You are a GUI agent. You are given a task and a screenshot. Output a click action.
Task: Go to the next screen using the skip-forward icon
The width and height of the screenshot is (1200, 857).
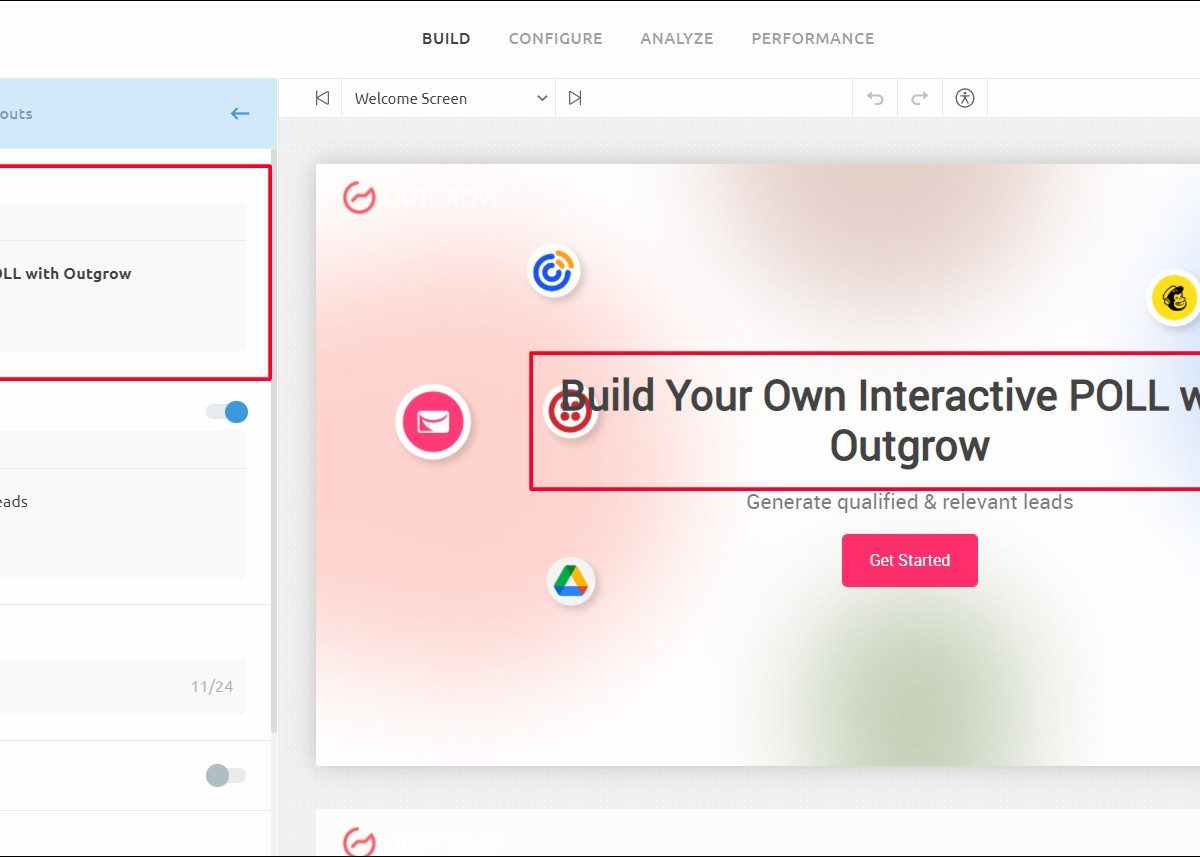[x=575, y=98]
